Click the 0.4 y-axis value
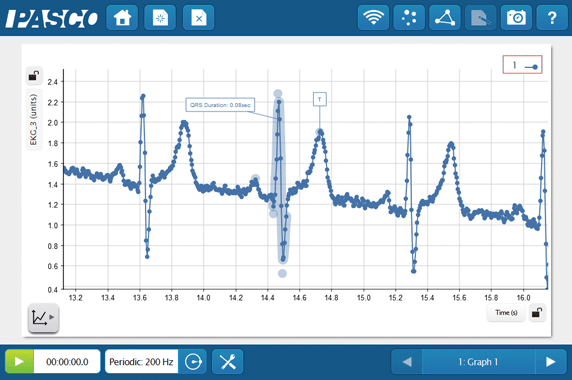 tap(53, 290)
